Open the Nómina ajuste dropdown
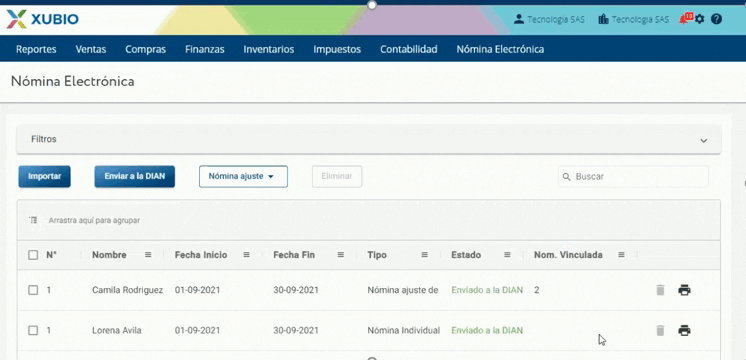Screen dimensions: 746x360 click(x=243, y=176)
